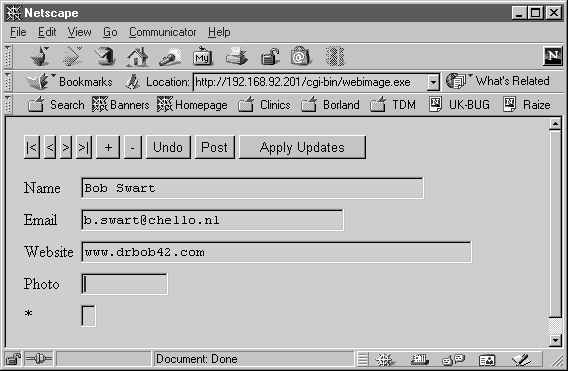Screen dimensions: 568x371
Task: Delete the record with the - button
Action: coord(133,147)
